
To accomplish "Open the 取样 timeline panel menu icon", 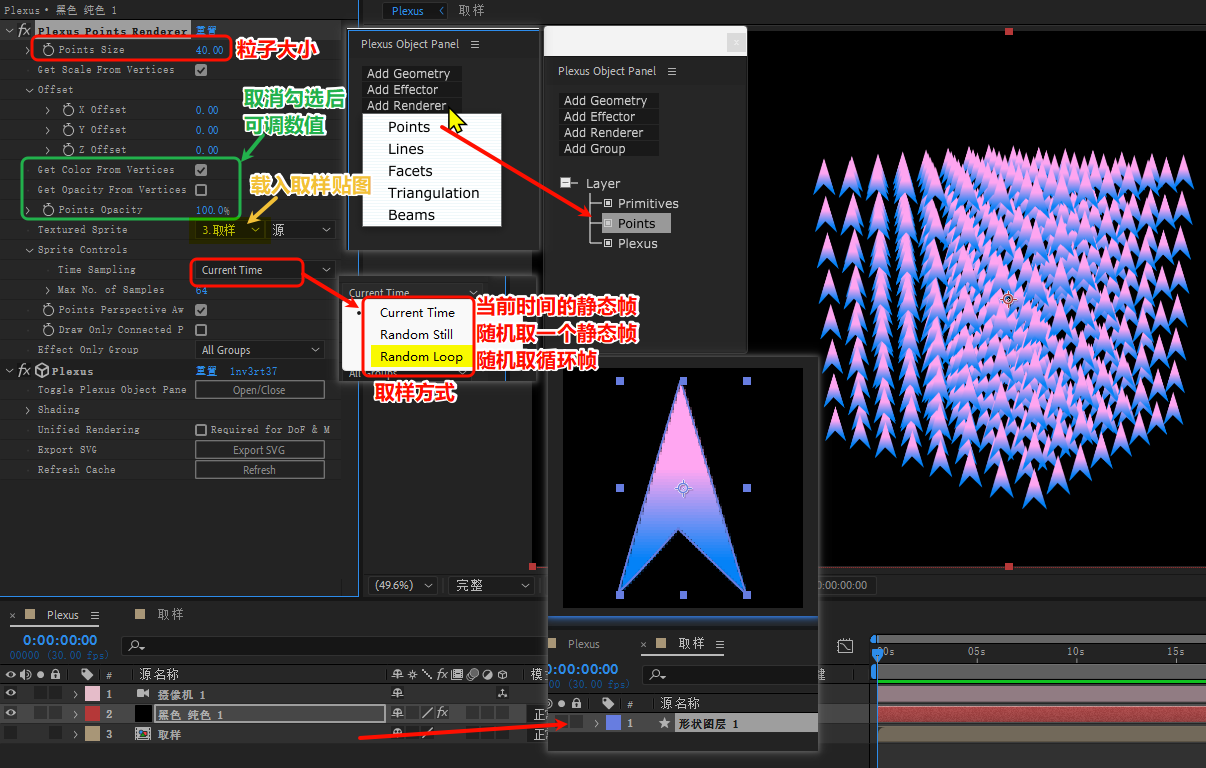I will (719, 644).
